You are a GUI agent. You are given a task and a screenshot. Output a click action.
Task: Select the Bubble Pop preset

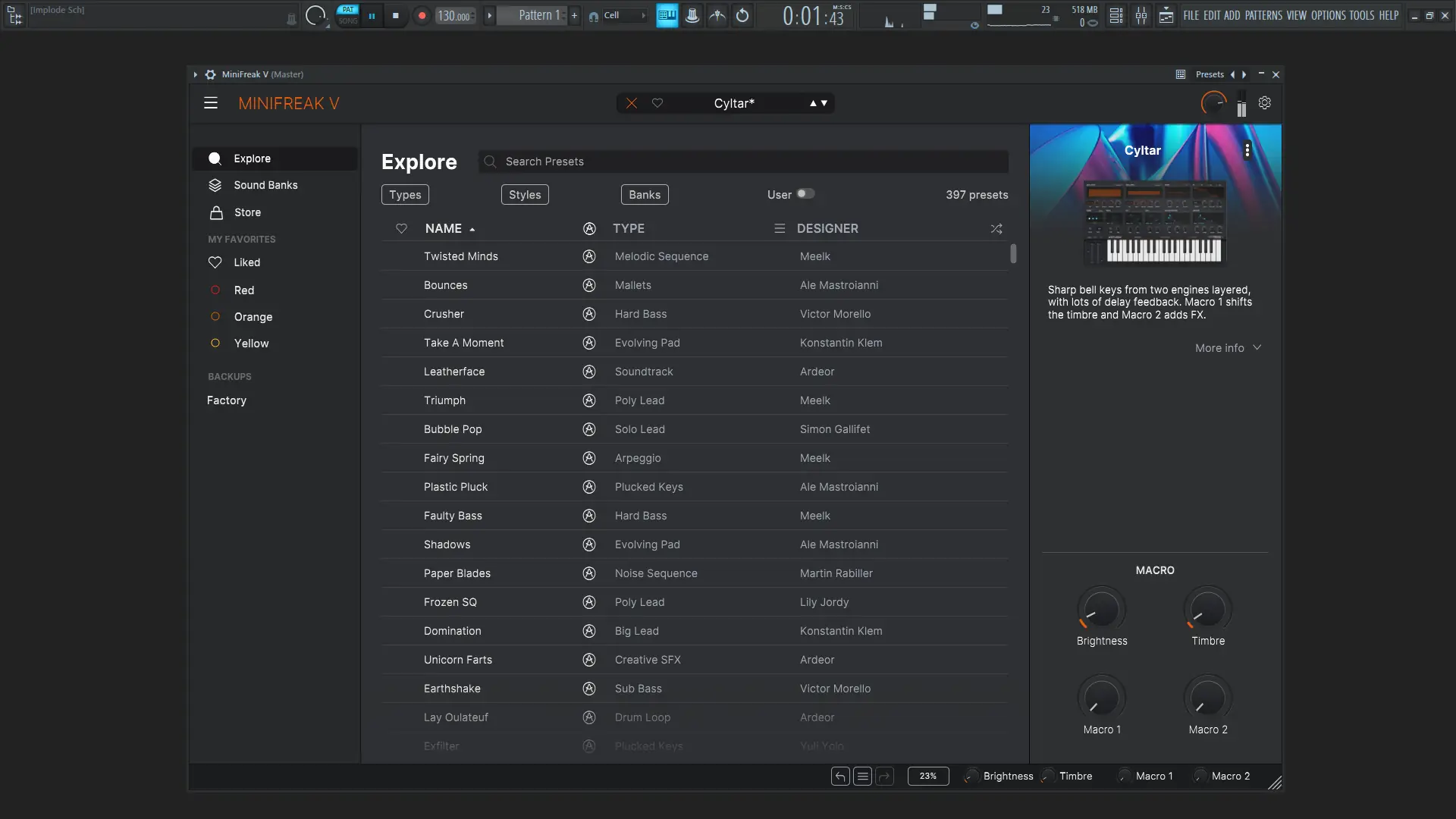pos(453,429)
